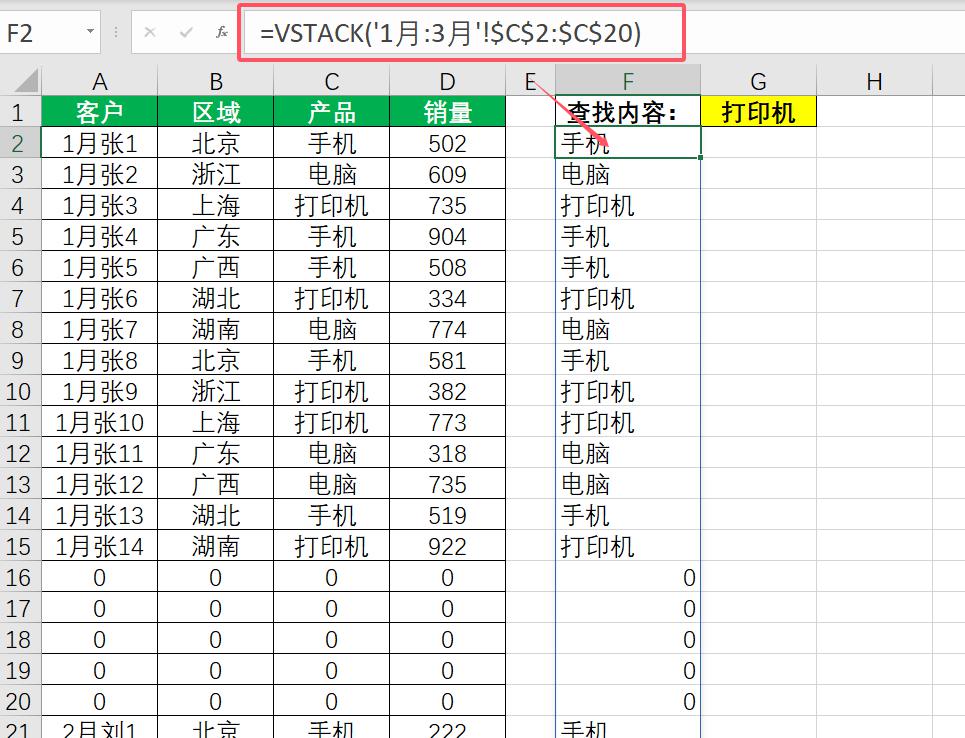Open the Name Box dropdown arrow
Screen dimensions: 965x738
click(x=90, y=31)
